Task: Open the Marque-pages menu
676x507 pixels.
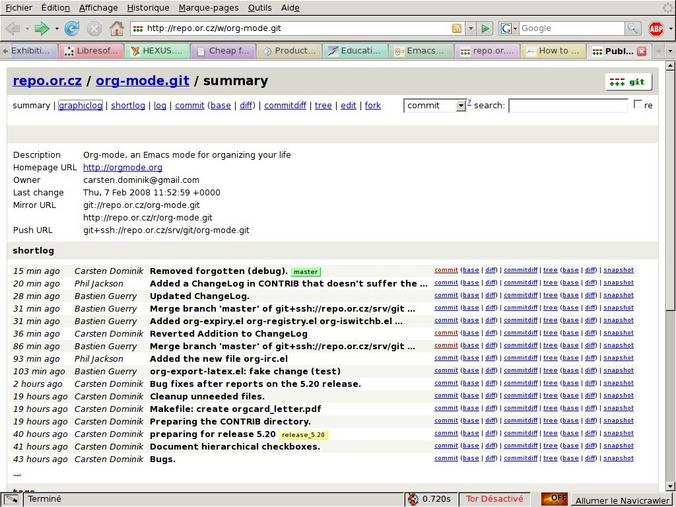Action: point(209,8)
